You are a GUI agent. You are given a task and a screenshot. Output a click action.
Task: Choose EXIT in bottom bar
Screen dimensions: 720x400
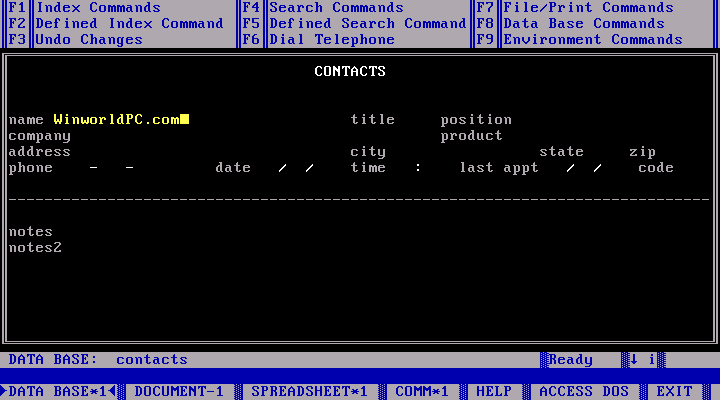(674, 391)
